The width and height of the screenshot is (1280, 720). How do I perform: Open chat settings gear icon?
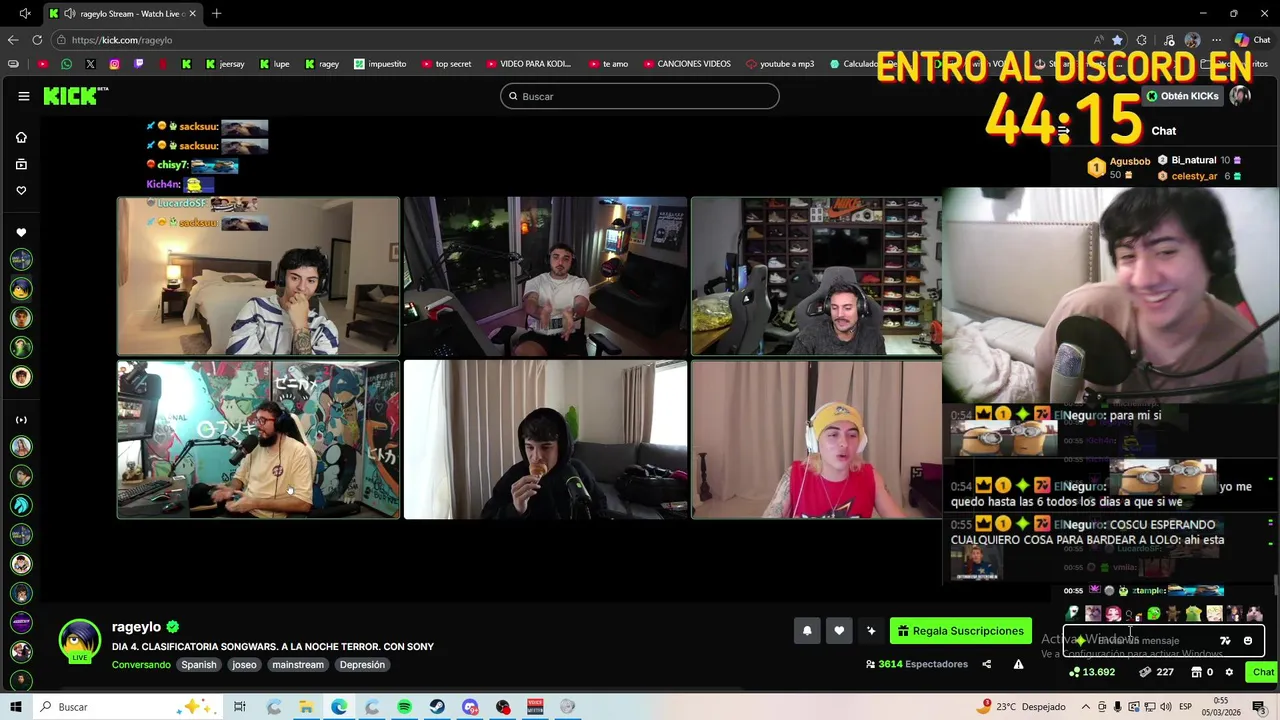1229,672
